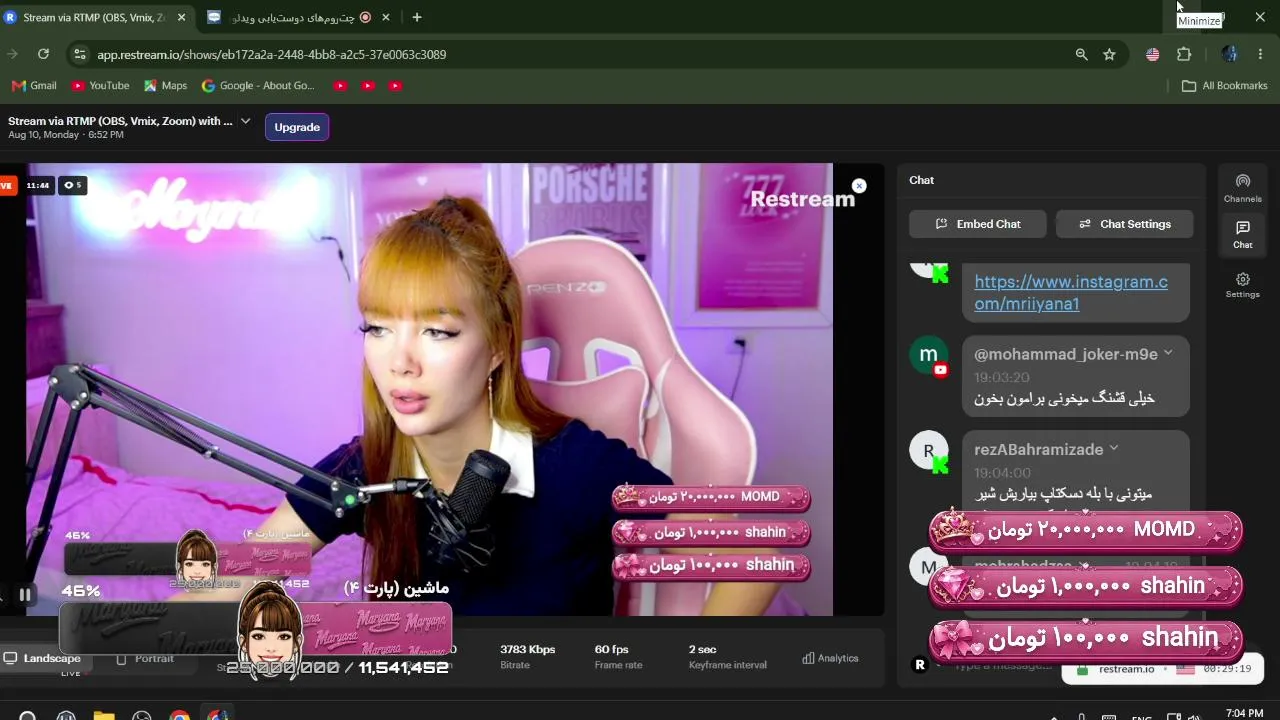Focus the address bar URL
The height and width of the screenshot is (720, 1280).
272,55
